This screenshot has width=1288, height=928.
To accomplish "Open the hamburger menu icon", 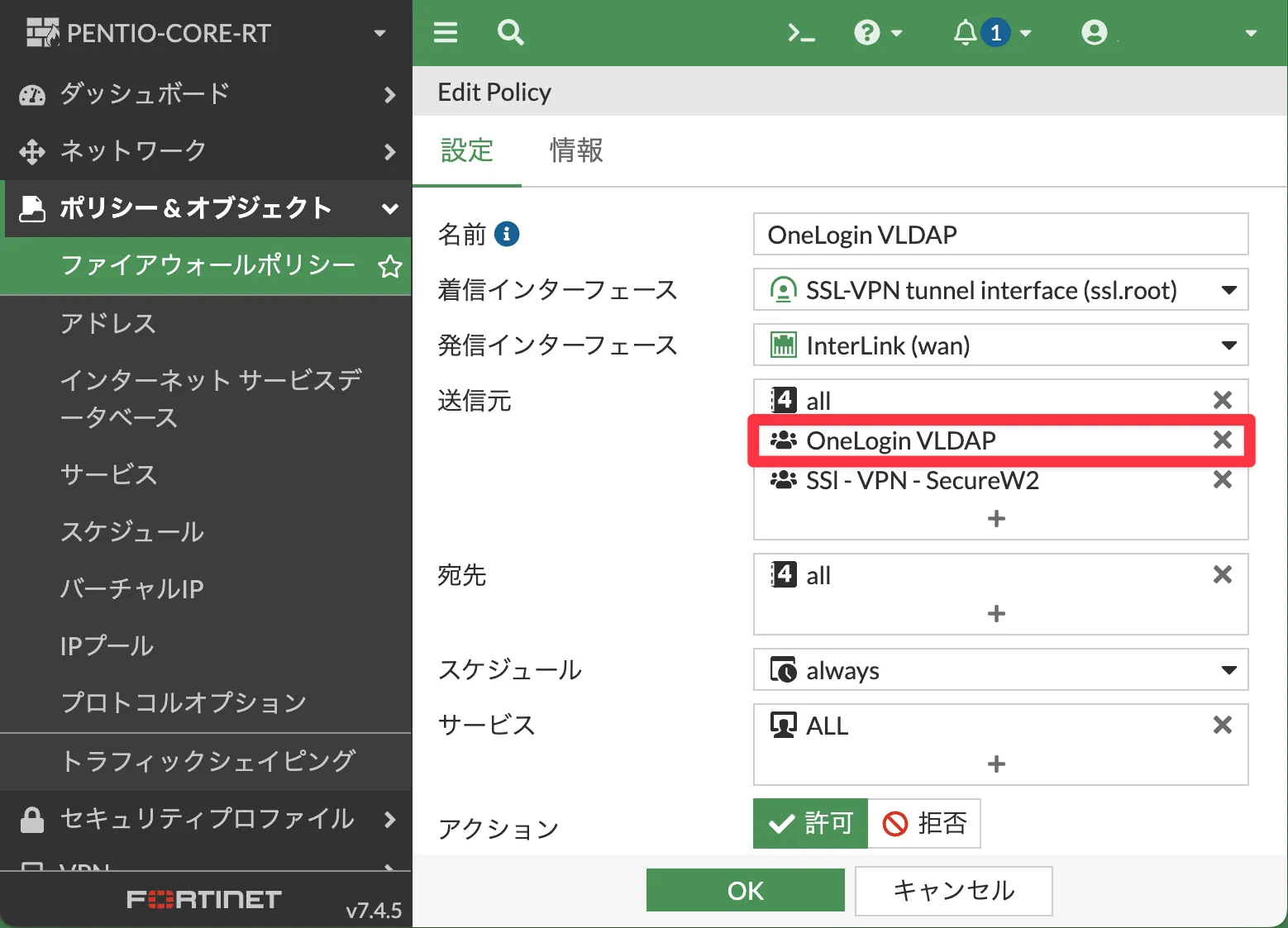I will point(446,33).
